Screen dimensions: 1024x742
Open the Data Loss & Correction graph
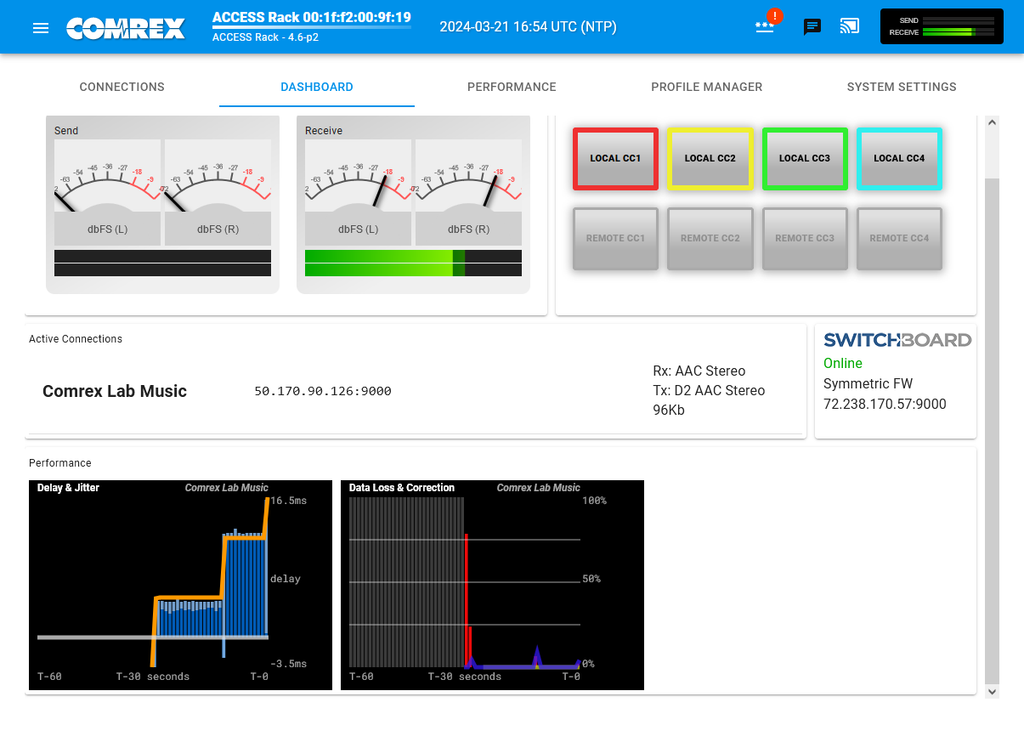click(x=492, y=585)
